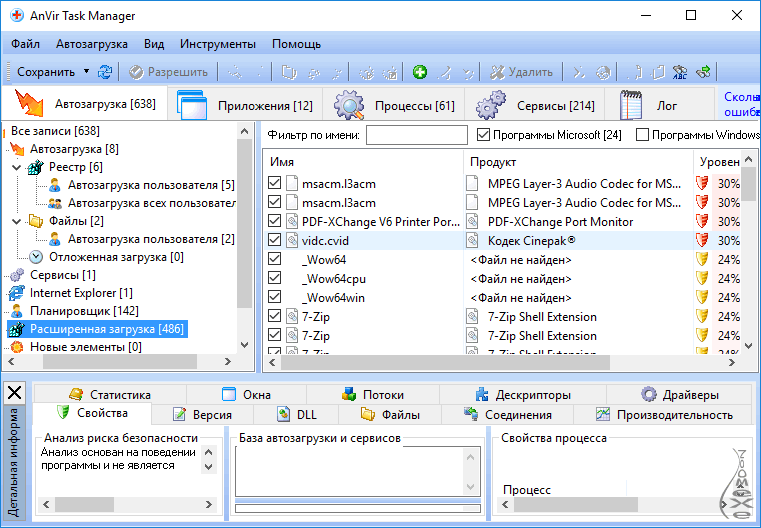Screen dimensions: 761x528
Task: Click the Internet Explorer icon in tree
Action: [17, 293]
